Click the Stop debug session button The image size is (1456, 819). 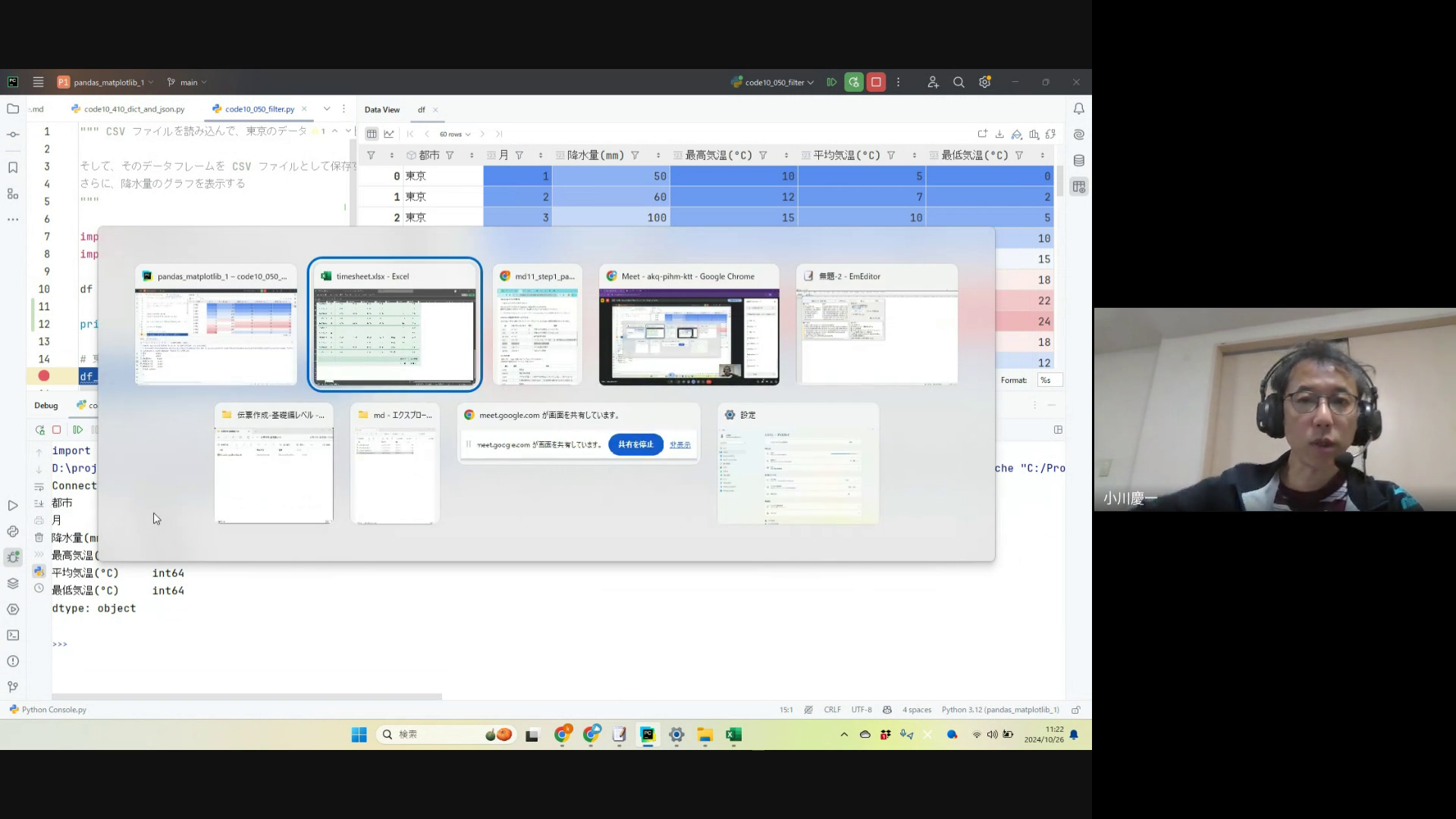pyautogui.click(x=876, y=82)
